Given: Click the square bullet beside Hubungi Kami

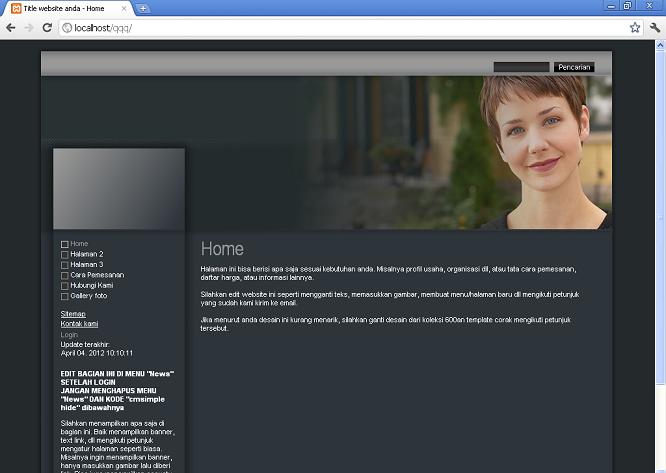Looking at the screenshot, I should (x=65, y=286).
